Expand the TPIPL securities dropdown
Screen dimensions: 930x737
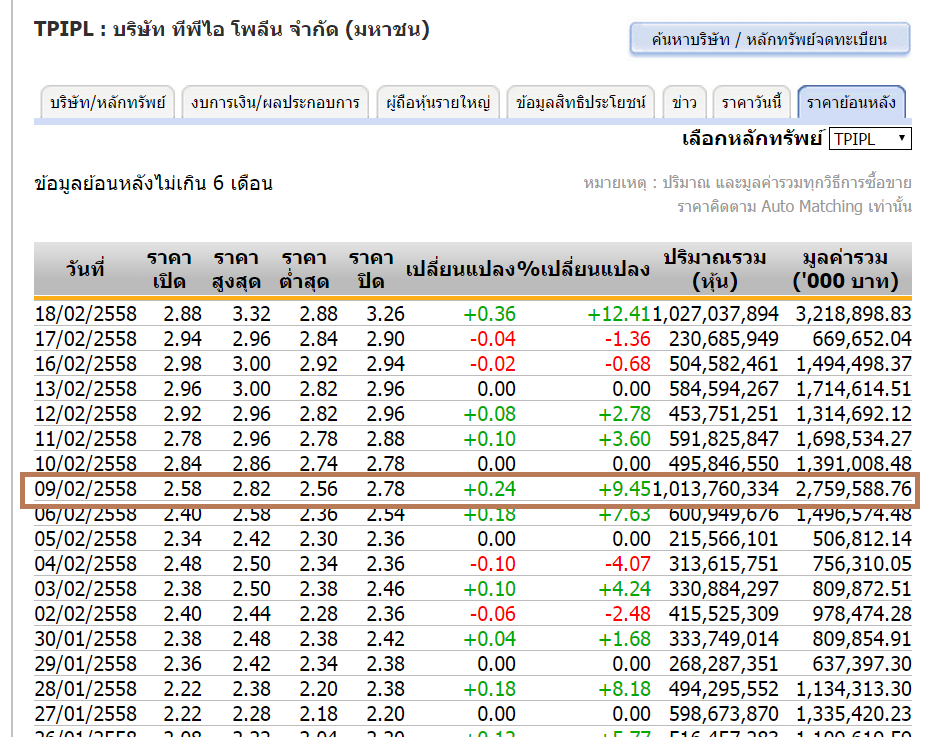[x=870, y=139]
